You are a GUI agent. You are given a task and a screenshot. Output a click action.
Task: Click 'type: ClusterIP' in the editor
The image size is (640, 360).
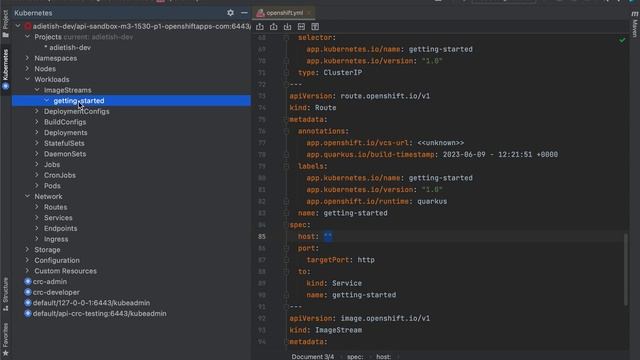(330, 73)
